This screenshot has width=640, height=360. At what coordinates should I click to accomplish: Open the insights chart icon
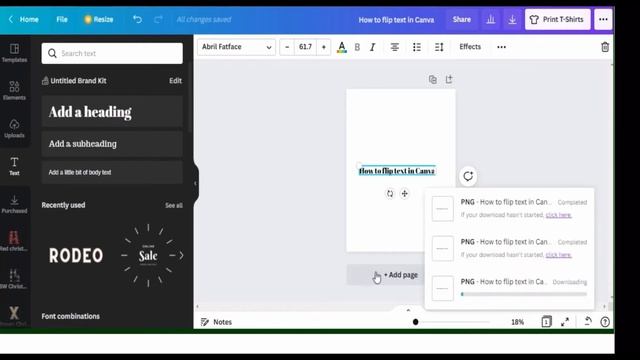(x=491, y=19)
